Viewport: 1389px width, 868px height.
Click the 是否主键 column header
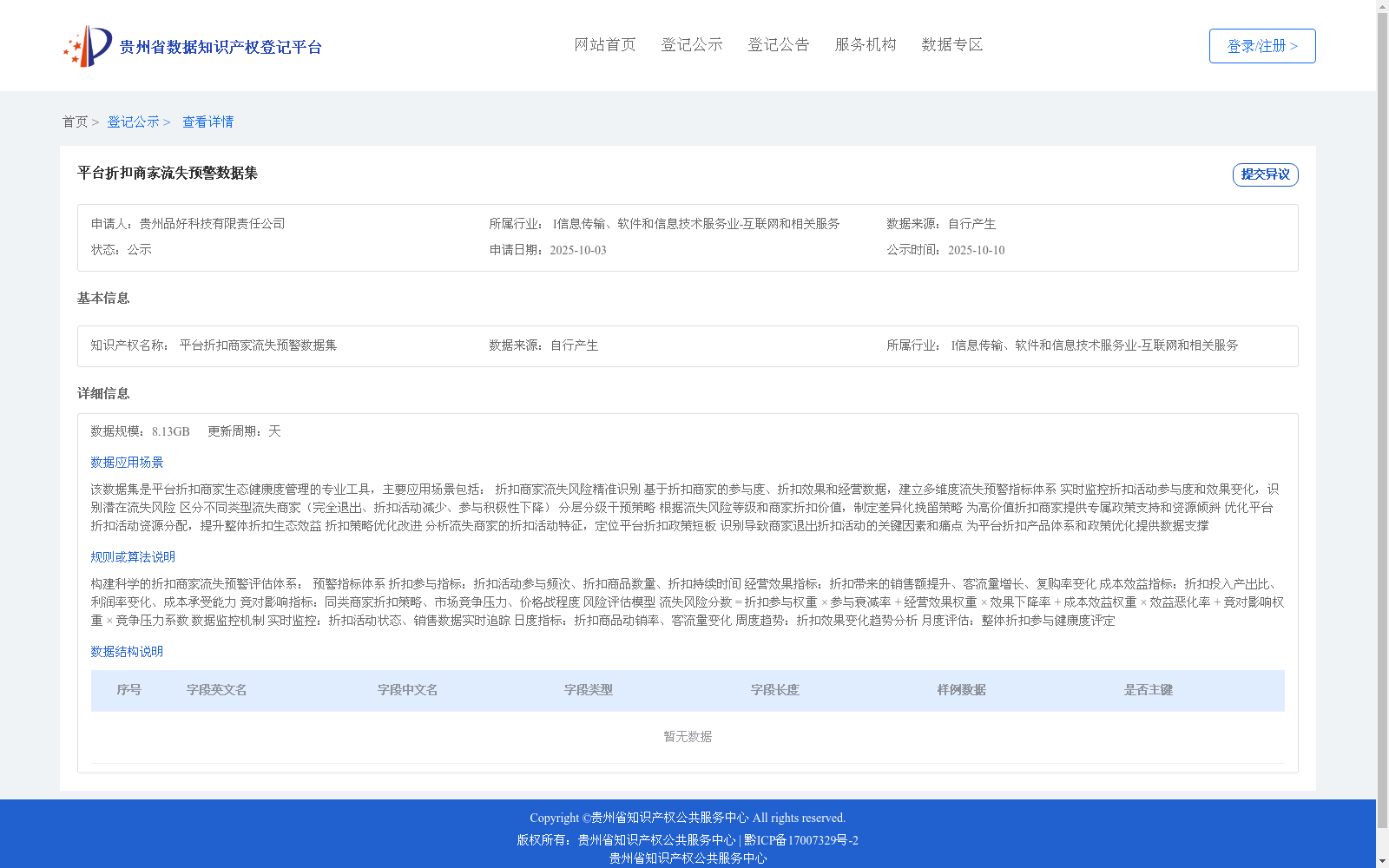pos(1149,690)
